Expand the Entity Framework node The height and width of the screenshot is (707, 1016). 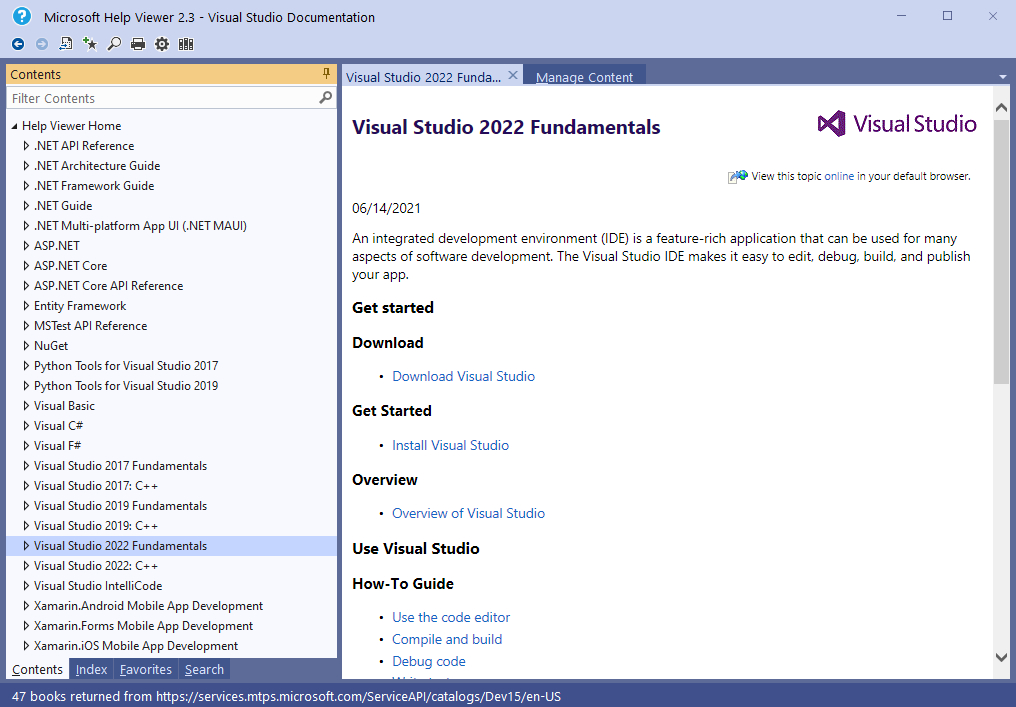(26, 306)
